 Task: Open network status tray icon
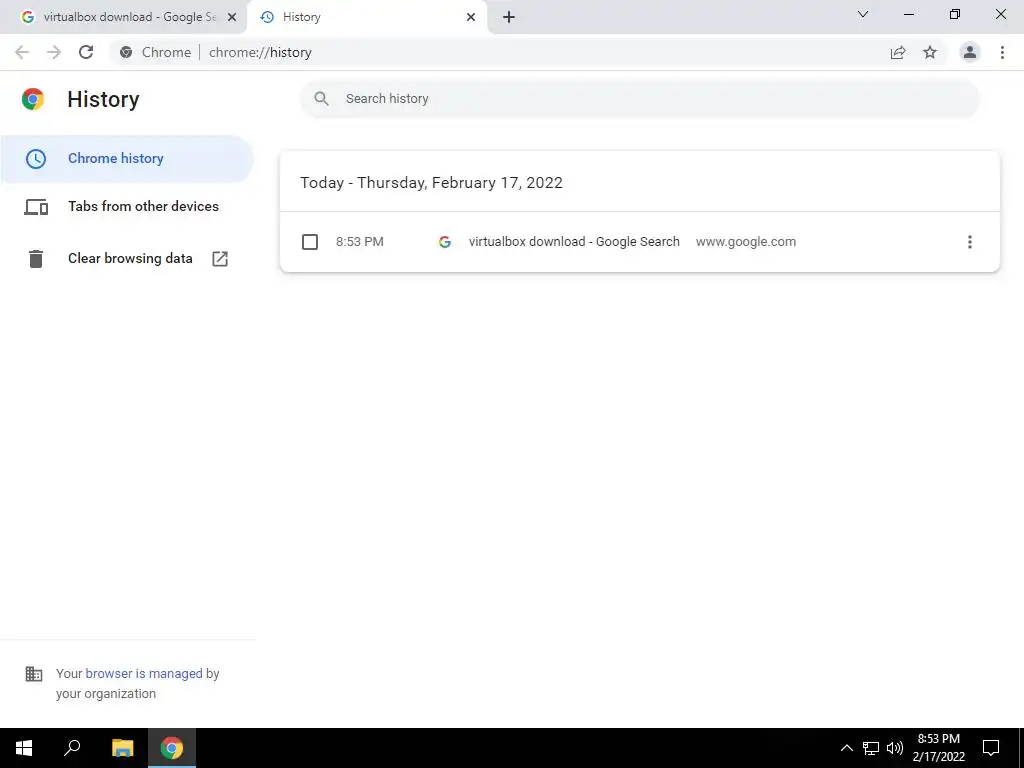coord(871,748)
